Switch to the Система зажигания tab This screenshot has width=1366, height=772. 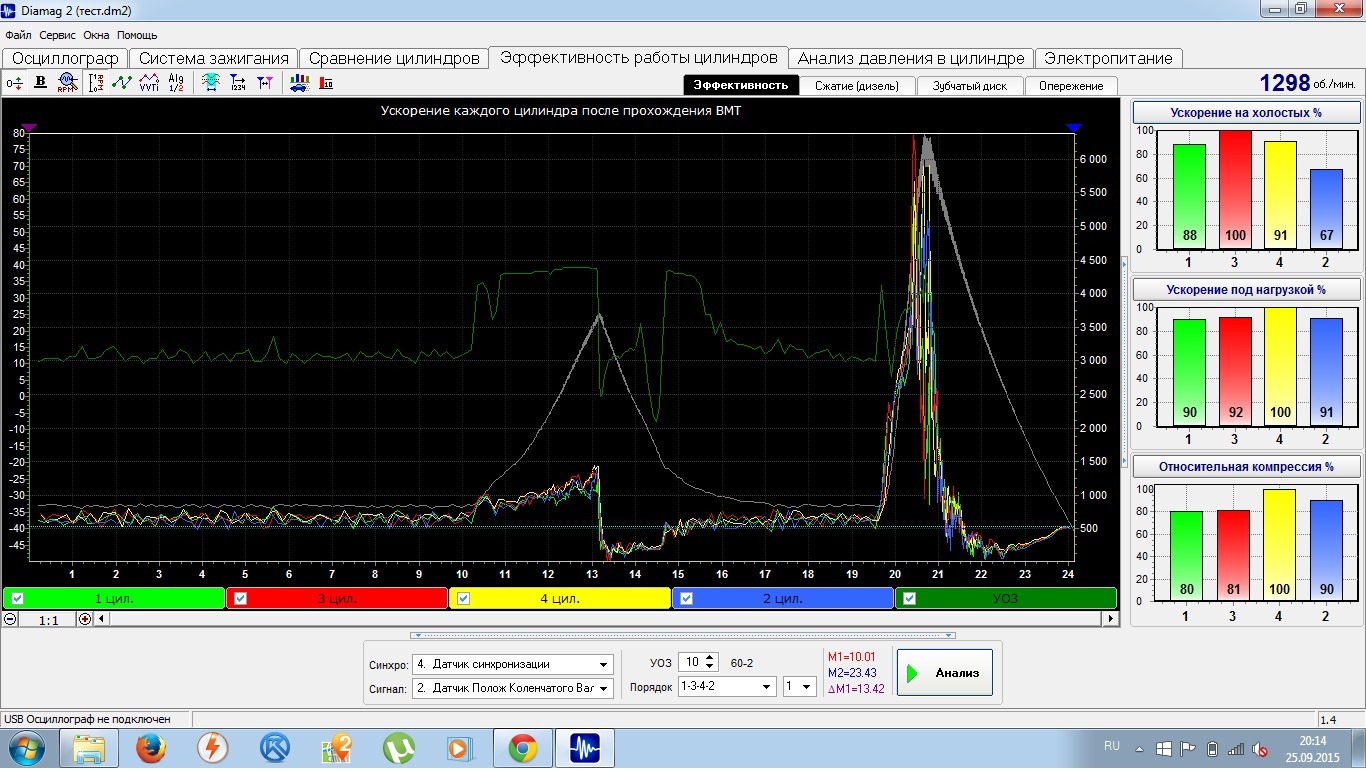213,59
